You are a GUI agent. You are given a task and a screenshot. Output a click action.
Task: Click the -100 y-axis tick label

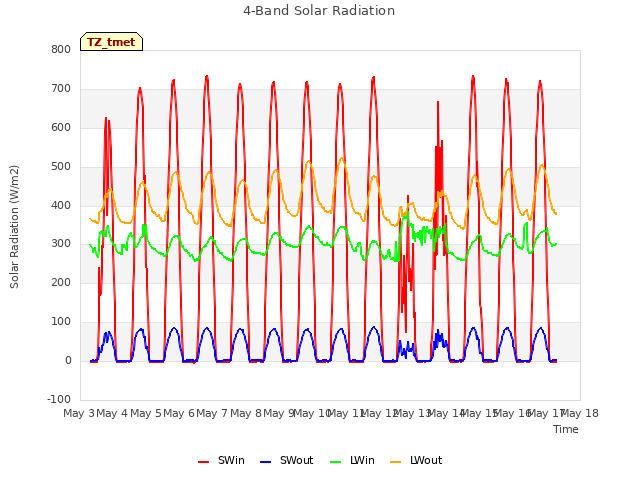tap(59, 399)
